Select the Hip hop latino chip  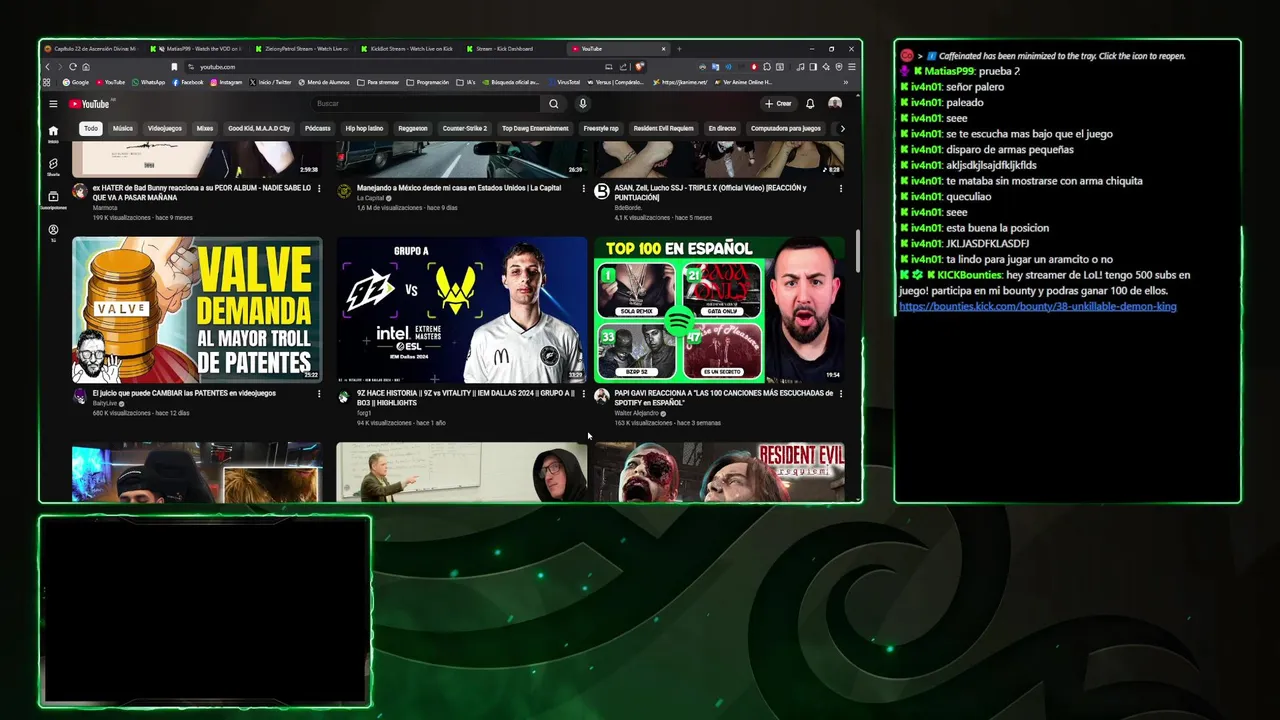point(364,128)
